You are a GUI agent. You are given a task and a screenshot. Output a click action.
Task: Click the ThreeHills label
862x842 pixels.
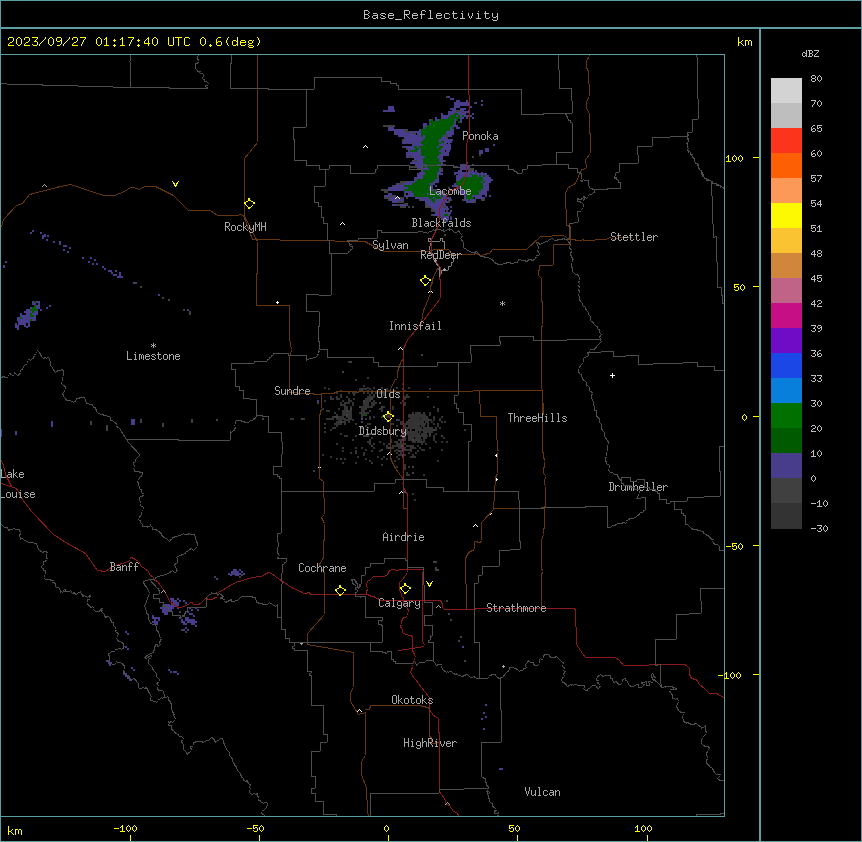click(537, 418)
